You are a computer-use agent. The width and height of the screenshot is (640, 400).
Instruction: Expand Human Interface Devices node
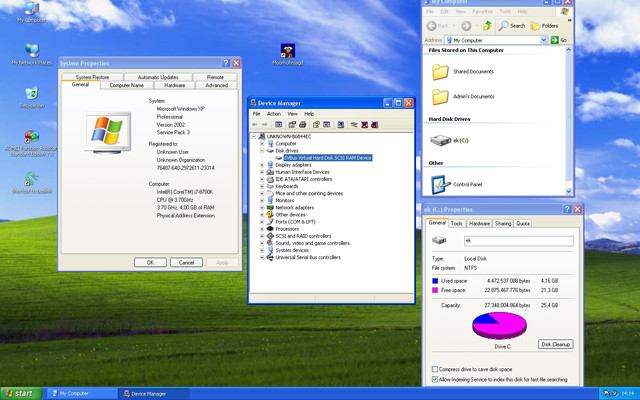(262, 172)
